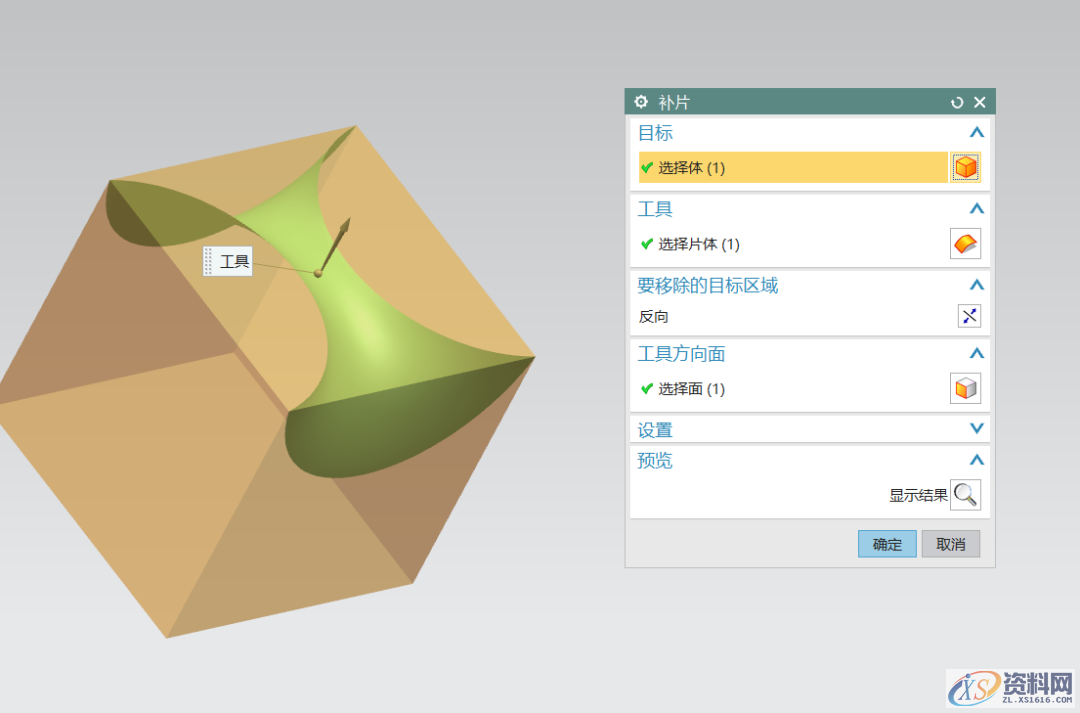This screenshot has width=1080, height=713.
Task: Click the Select Body cube icon
Action: [965, 167]
